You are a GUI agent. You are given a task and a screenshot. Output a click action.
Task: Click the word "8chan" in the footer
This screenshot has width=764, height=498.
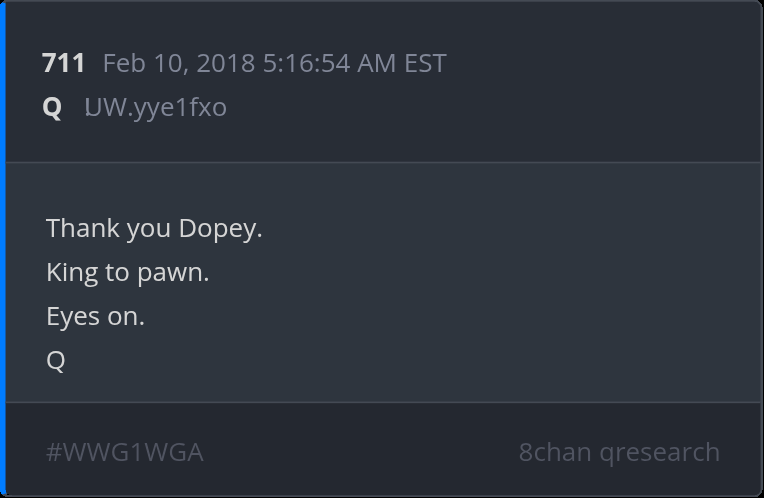[555, 452]
